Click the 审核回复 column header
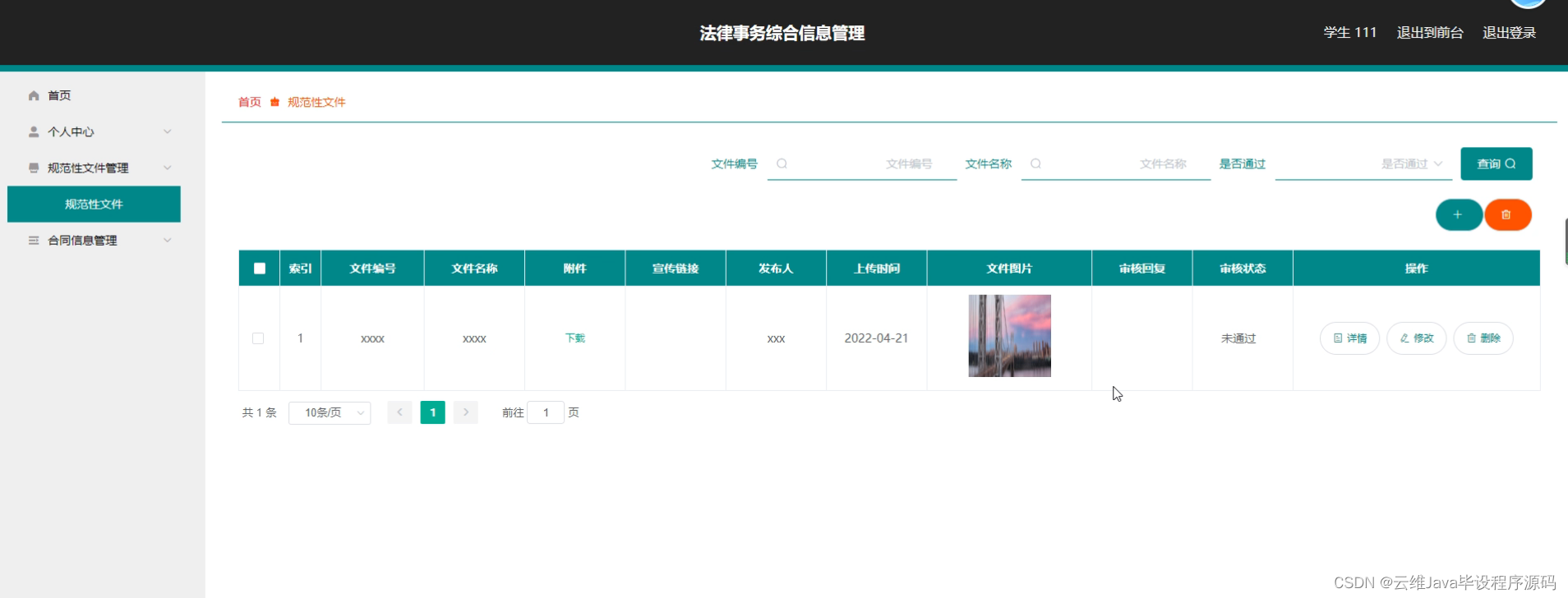This screenshot has height=598, width=1568. tap(1142, 269)
